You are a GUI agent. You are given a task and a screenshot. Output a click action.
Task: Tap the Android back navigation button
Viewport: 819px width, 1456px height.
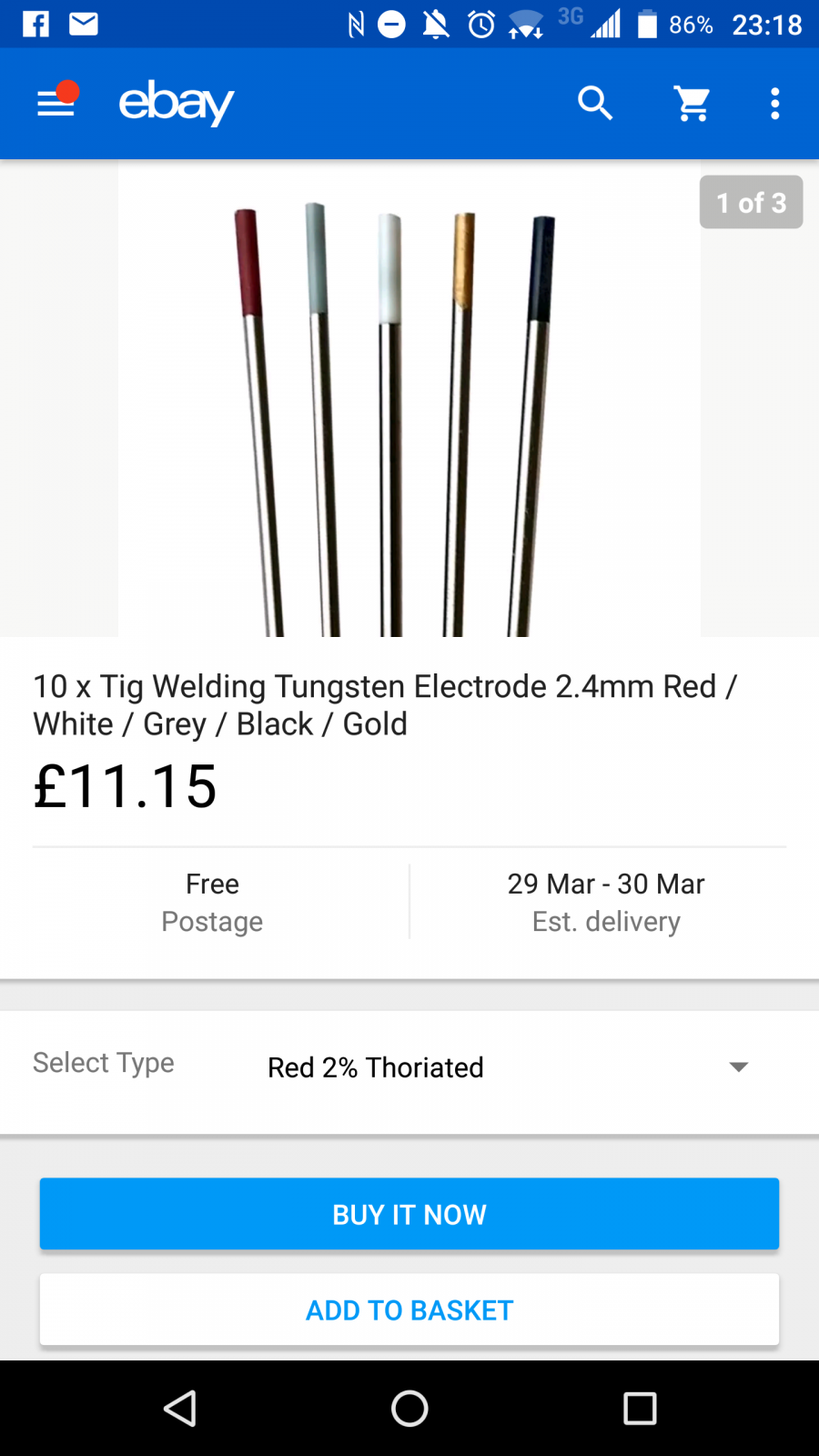click(x=180, y=1408)
